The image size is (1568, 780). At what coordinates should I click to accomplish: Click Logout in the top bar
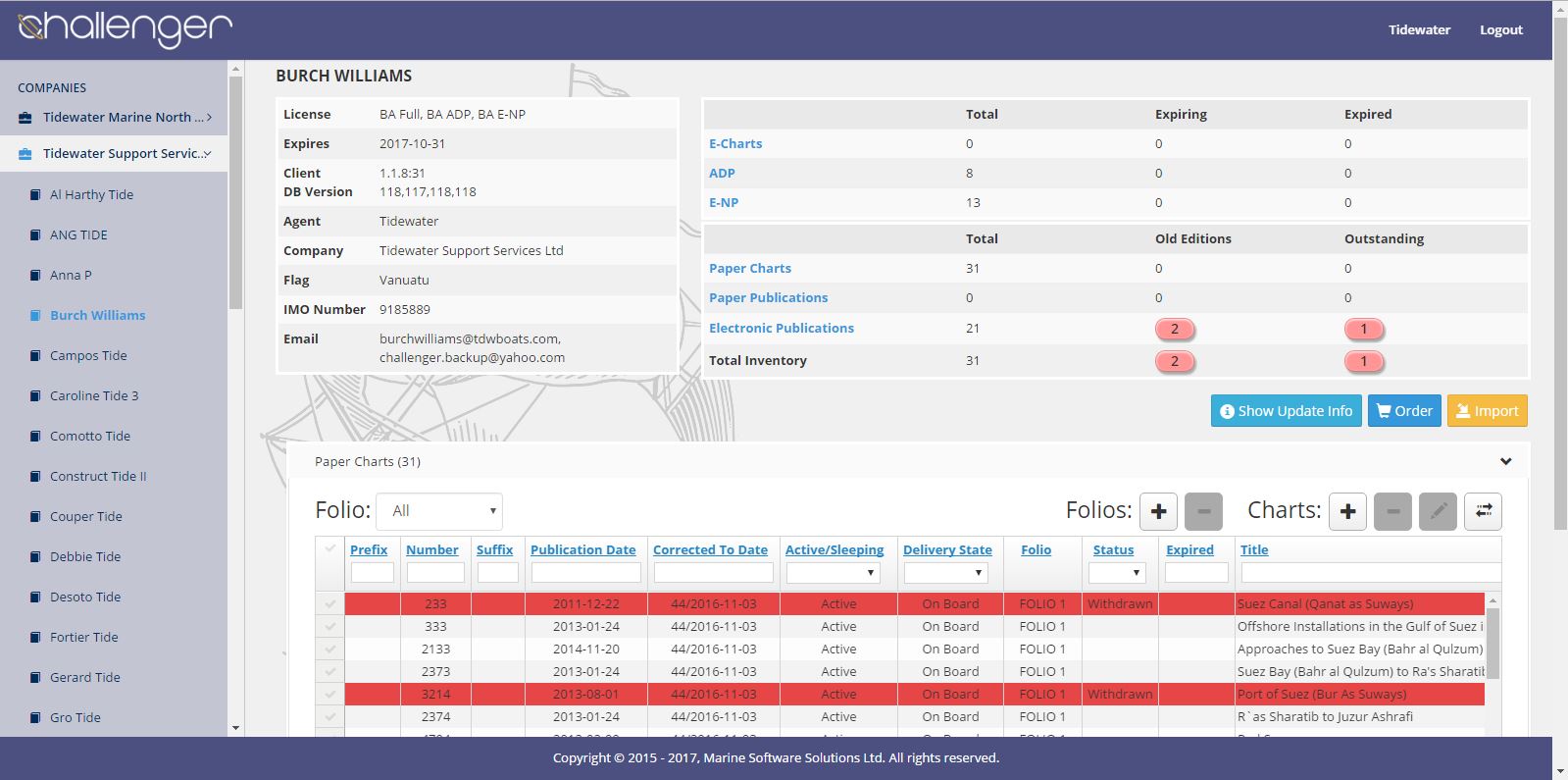coord(1500,29)
